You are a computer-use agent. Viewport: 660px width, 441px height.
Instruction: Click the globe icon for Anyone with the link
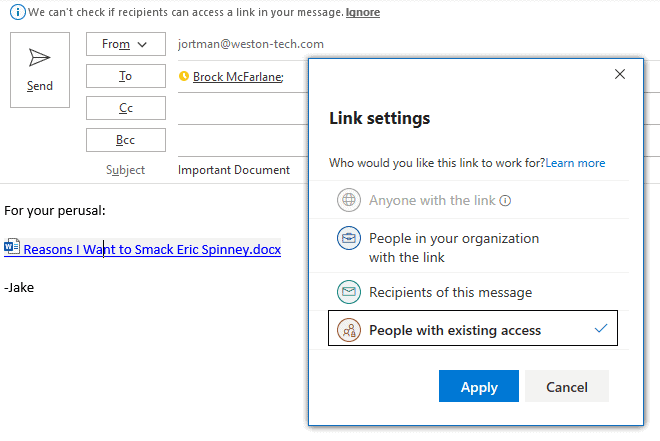point(349,200)
